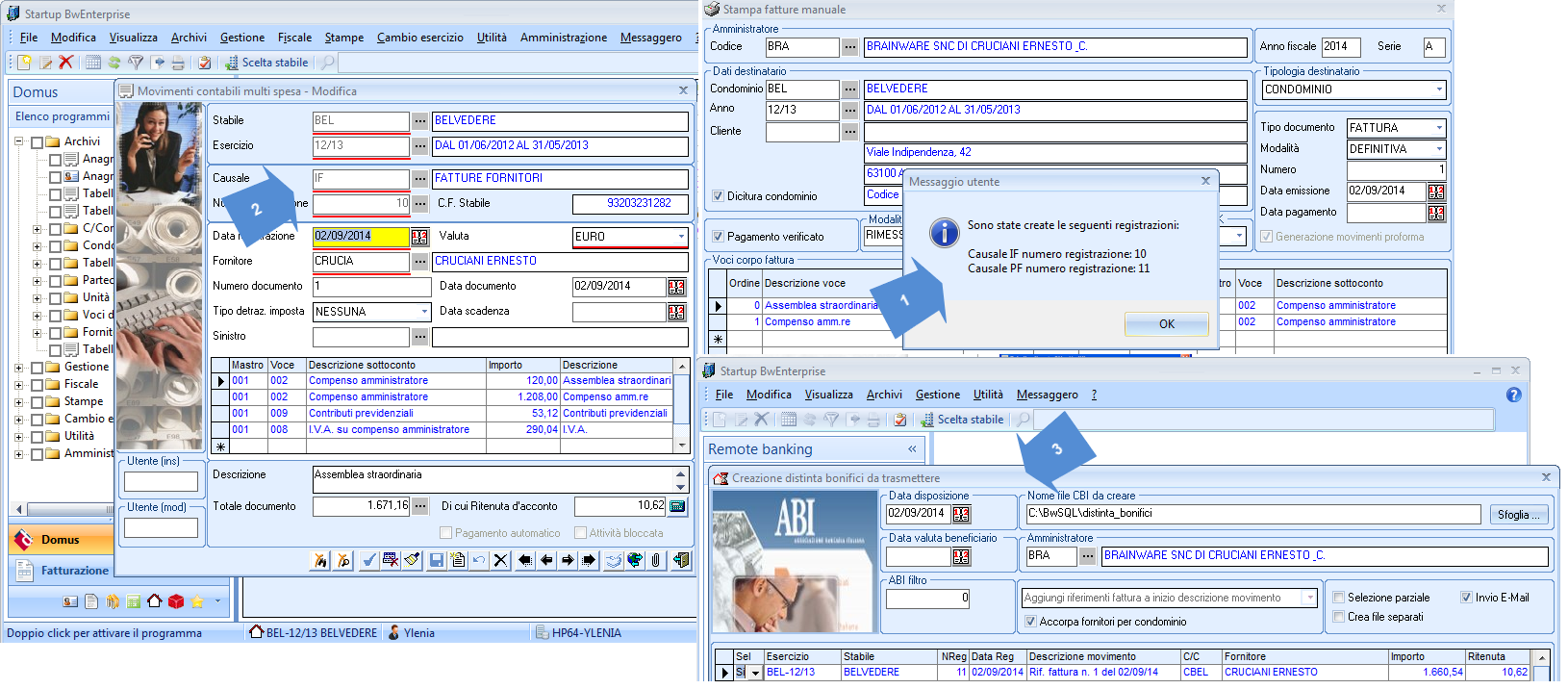Click the Numero documento input field
This screenshot has height=689, width=1568.
coord(371,287)
